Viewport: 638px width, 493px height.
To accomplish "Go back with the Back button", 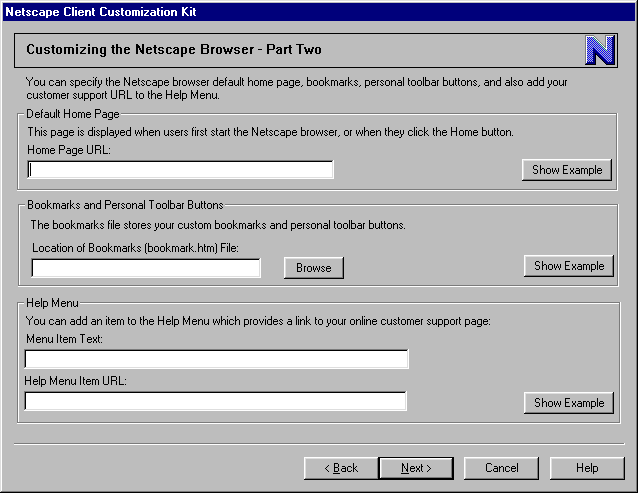I will [340, 468].
